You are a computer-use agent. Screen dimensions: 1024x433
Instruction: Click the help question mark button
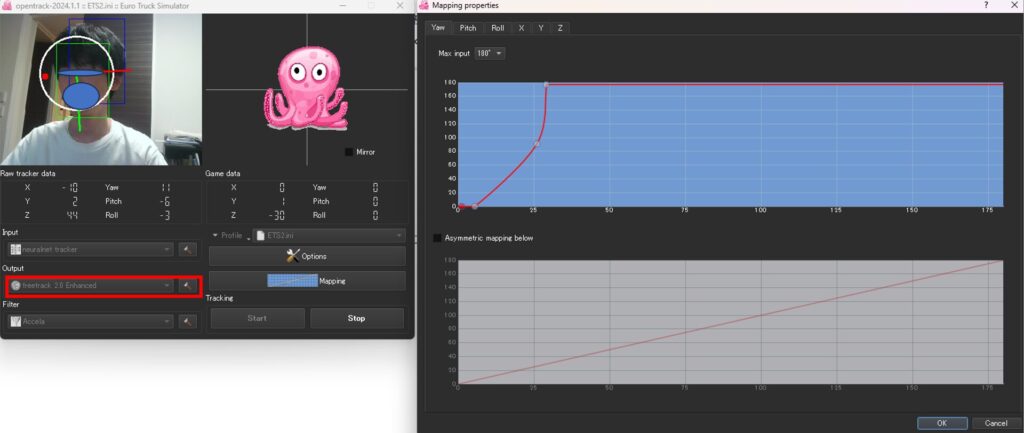[x=986, y=6]
